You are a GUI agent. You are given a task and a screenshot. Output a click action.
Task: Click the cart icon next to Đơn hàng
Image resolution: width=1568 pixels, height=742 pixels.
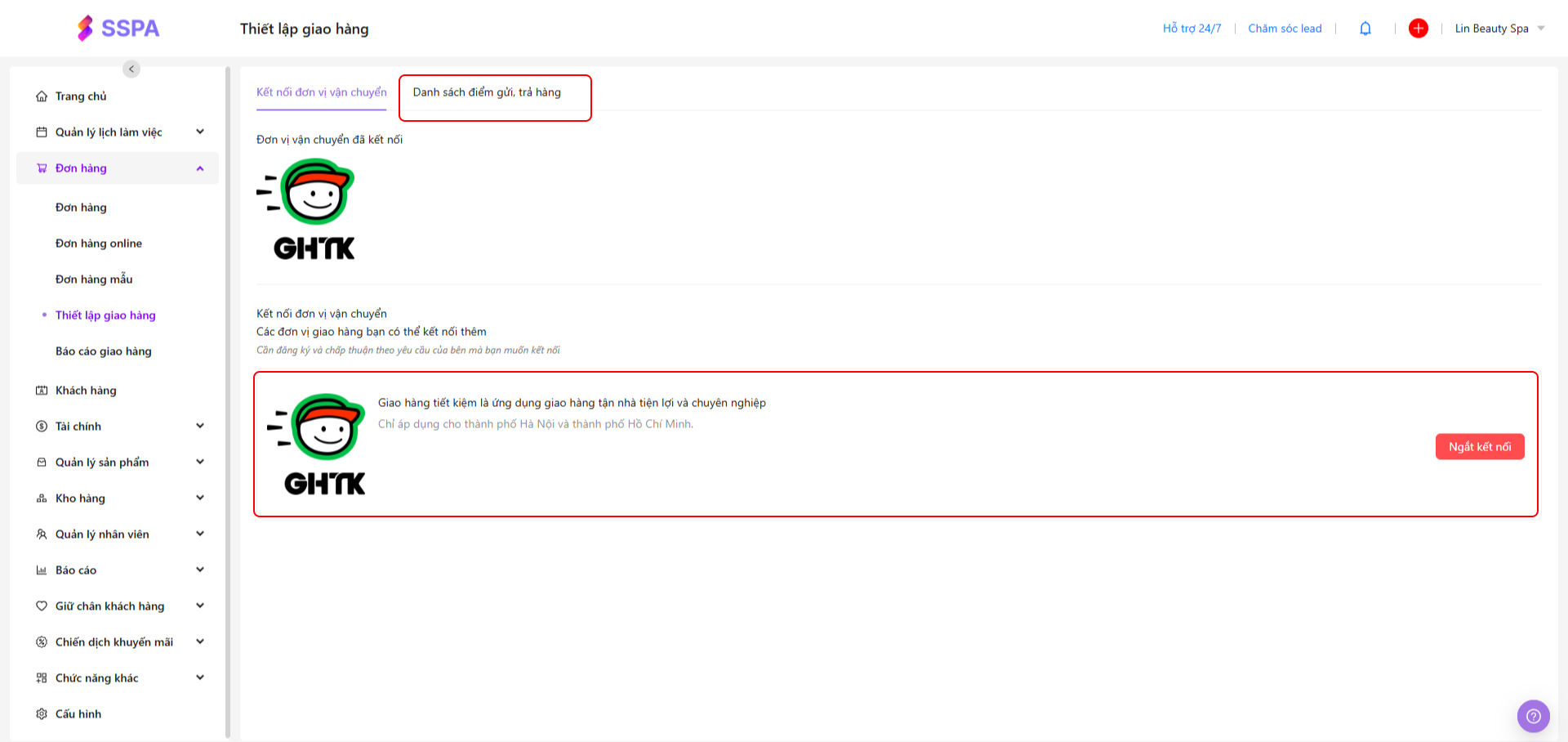pos(42,168)
